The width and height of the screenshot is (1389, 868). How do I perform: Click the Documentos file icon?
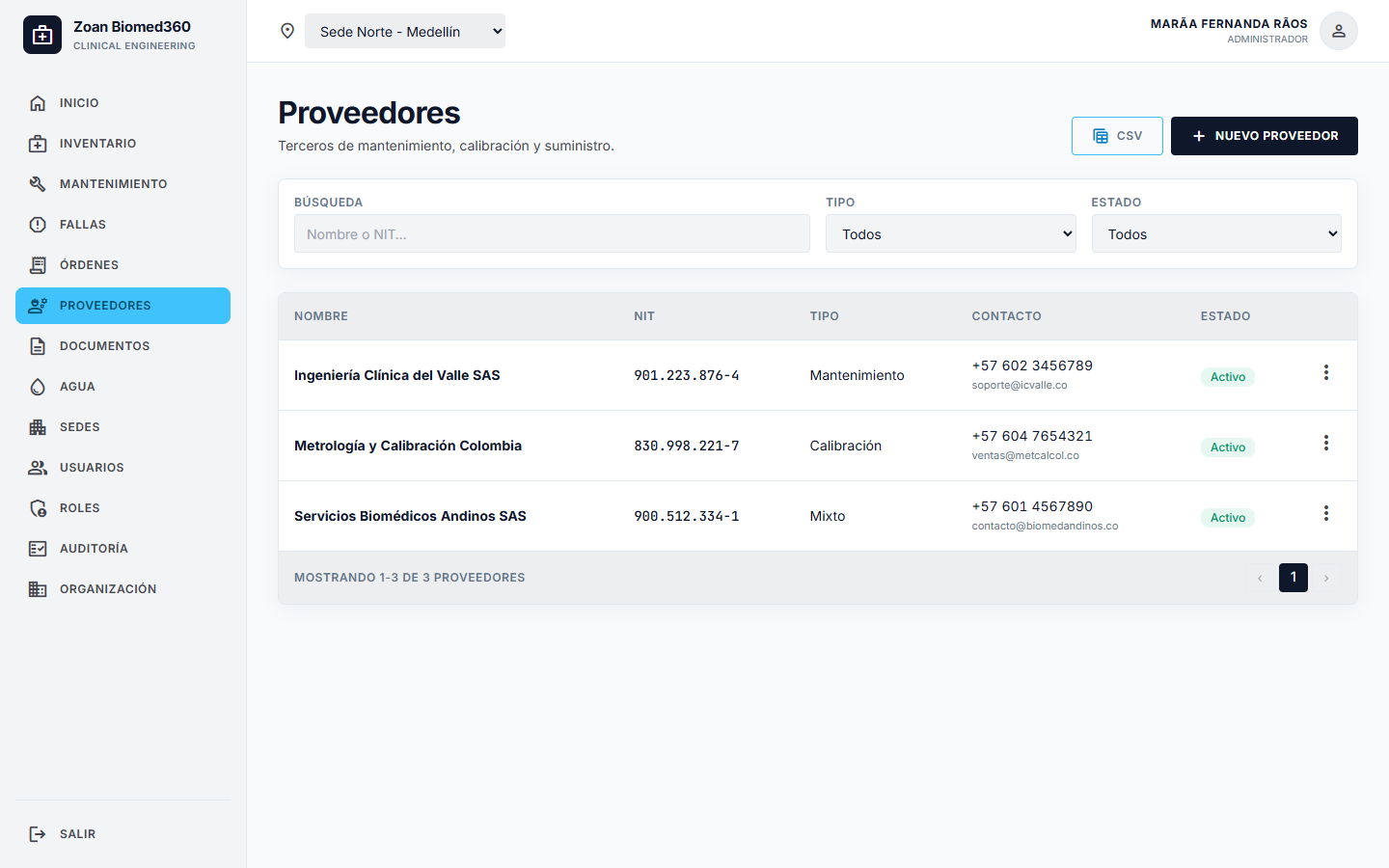click(x=38, y=346)
